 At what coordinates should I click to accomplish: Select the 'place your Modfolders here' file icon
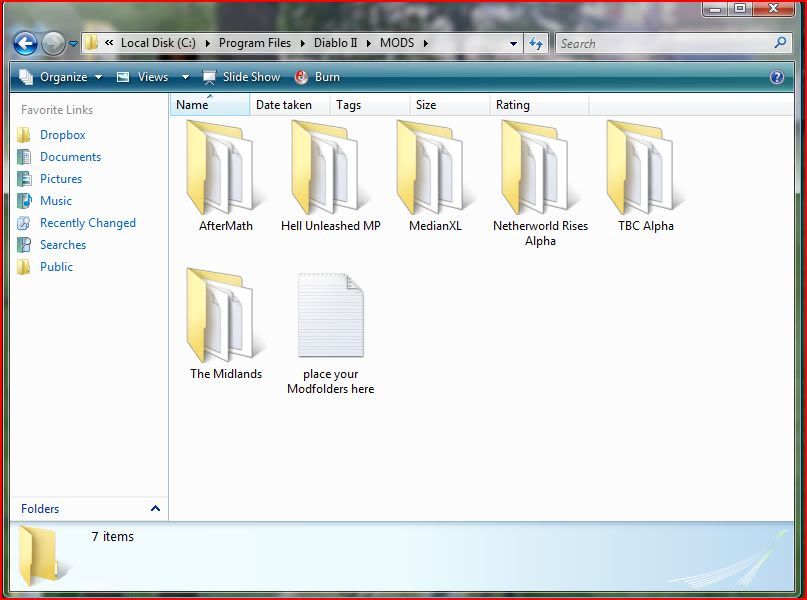point(331,315)
